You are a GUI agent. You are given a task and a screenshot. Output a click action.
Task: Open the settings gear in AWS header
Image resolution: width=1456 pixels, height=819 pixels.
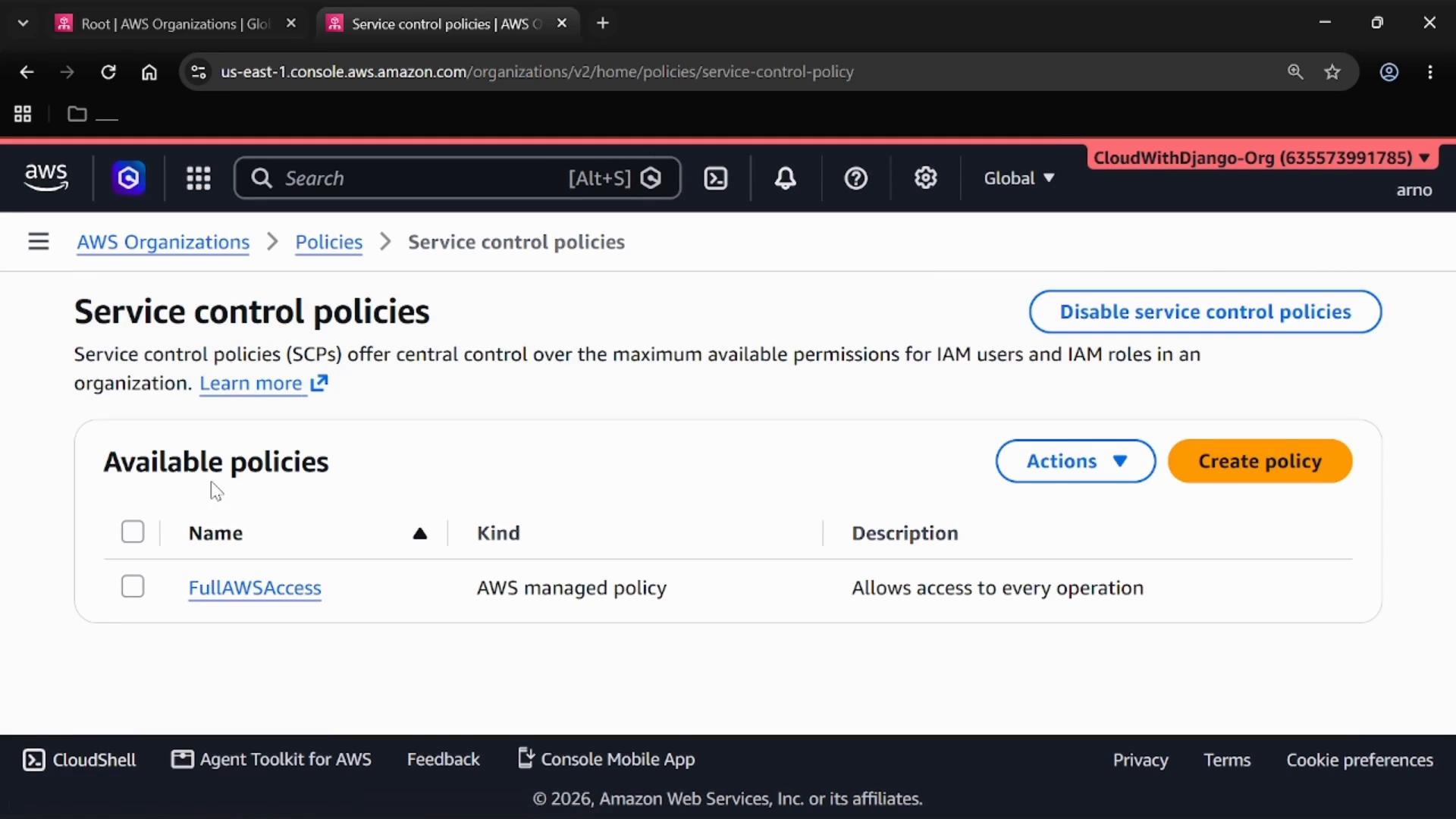coord(926,178)
